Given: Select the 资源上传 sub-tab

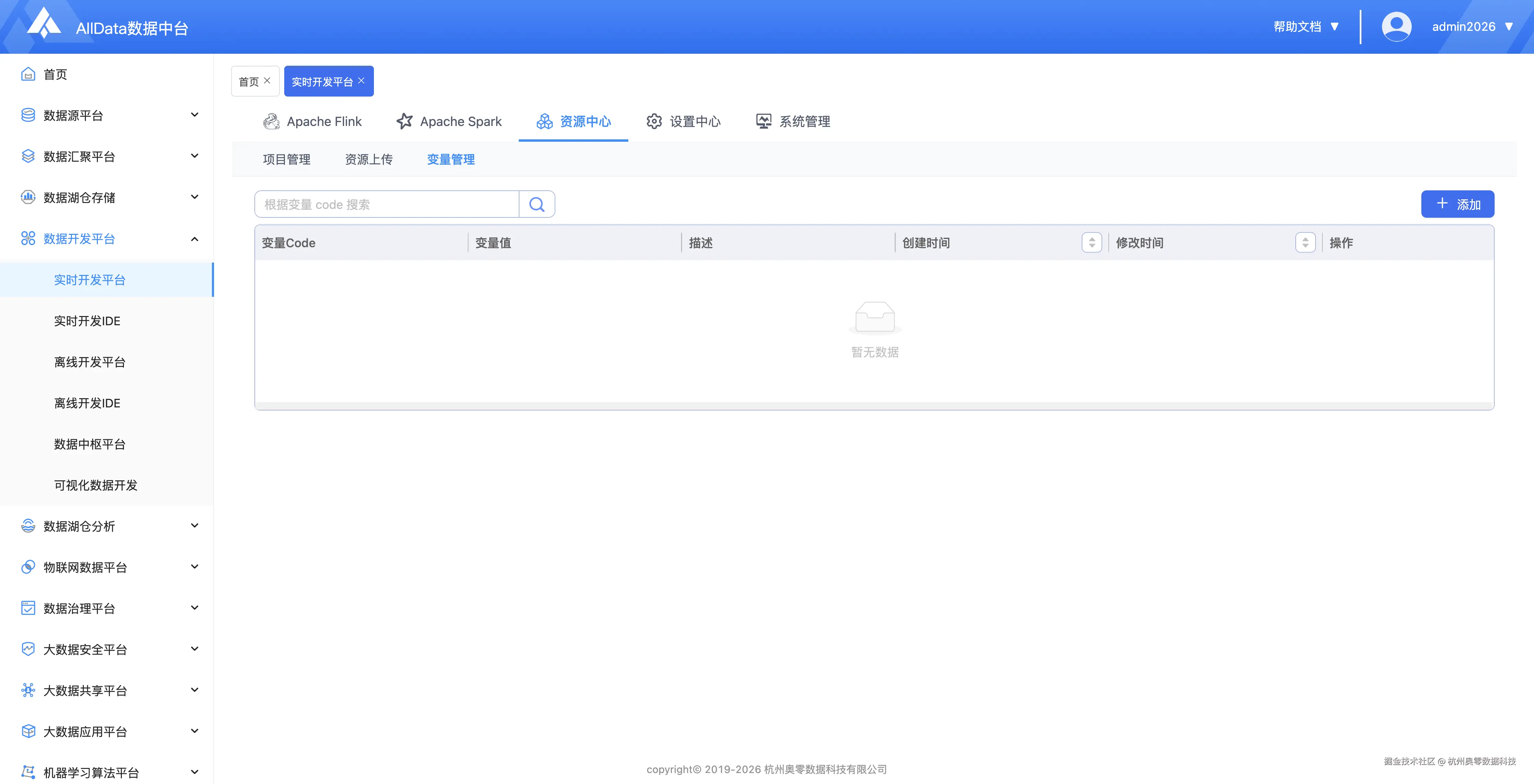Looking at the screenshot, I should 369,160.
